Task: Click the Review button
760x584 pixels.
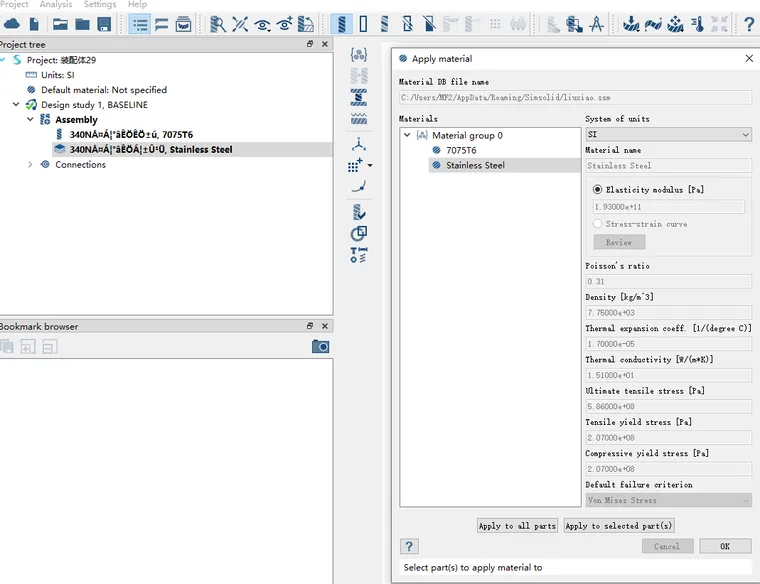Action: pos(619,242)
